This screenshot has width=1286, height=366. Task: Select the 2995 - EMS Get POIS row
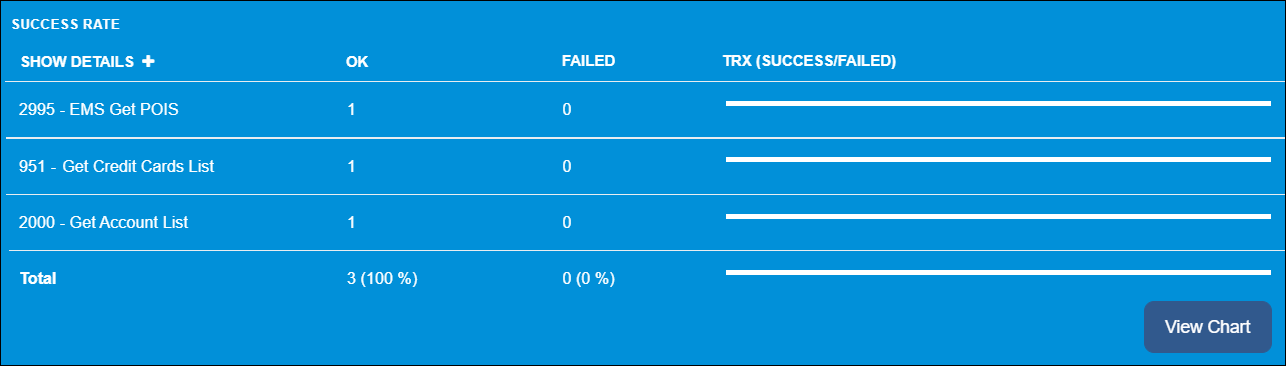click(643, 110)
